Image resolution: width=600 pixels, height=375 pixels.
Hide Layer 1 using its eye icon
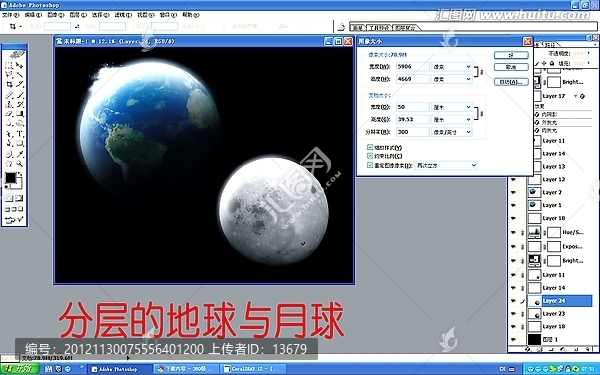[514, 205]
